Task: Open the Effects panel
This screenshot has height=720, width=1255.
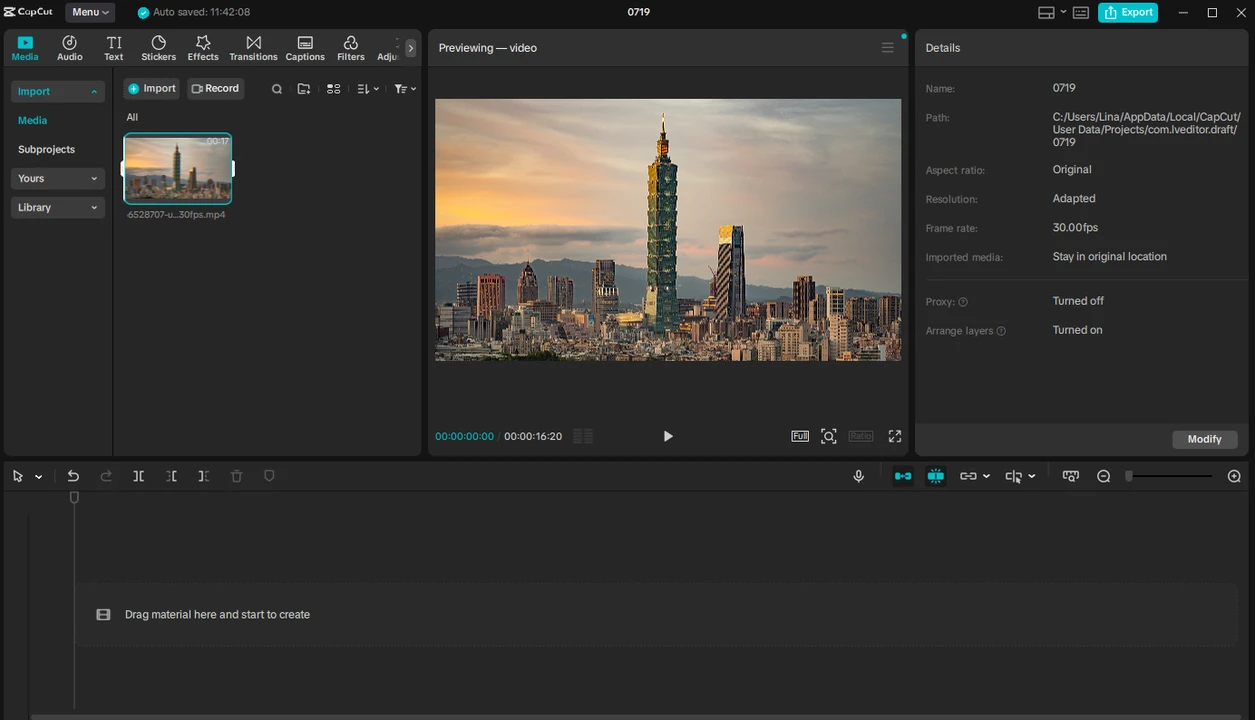Action: click(x=203, y=48)
